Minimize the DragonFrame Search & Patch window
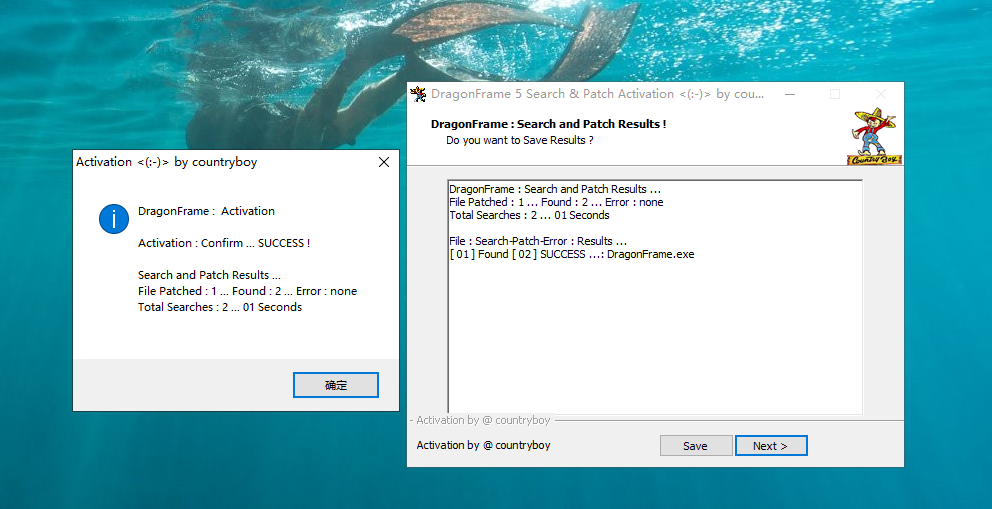 pos(790,94)
